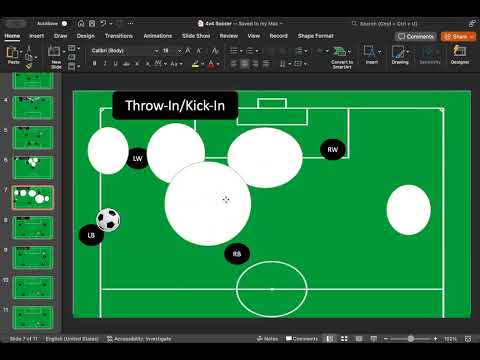Click the red font color button

[x=211, y=64]
